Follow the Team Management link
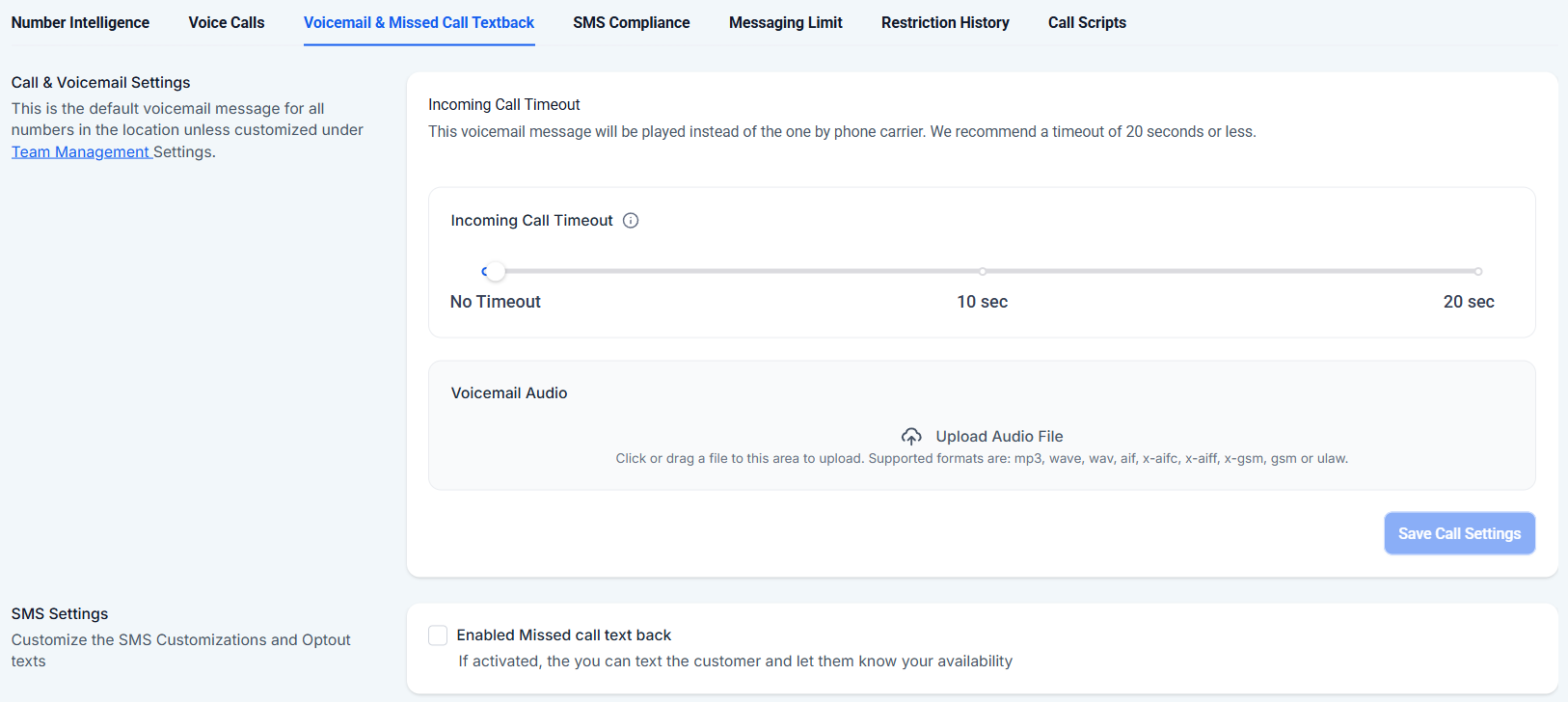 coord(81,152)
